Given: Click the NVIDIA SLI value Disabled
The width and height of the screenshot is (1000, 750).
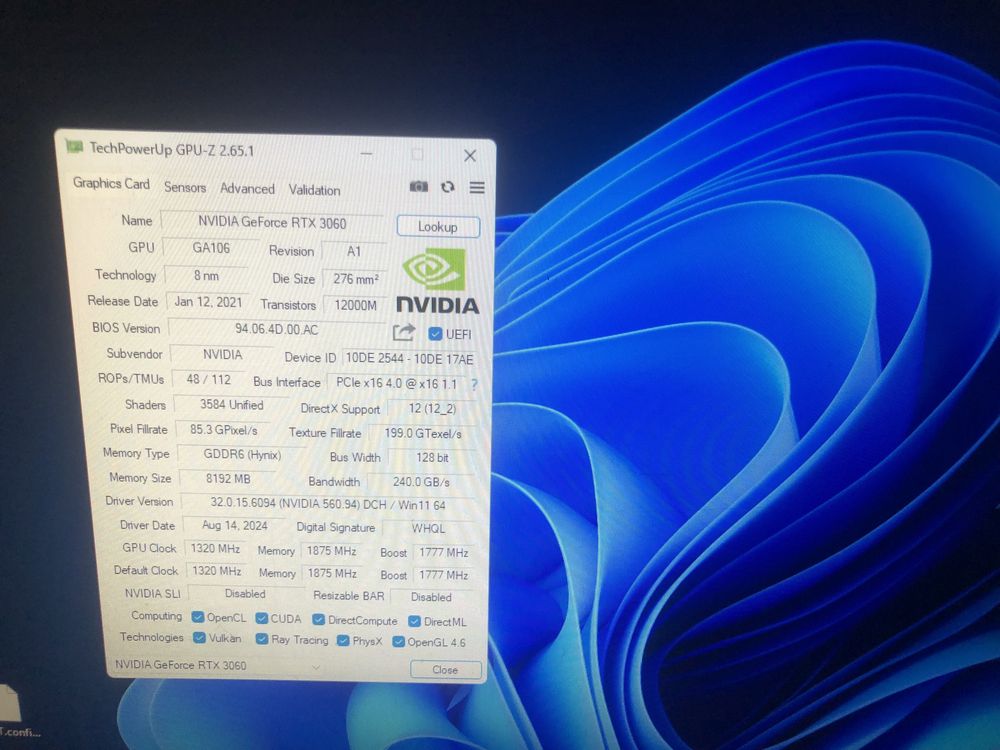Looking at the screenshot, I should (245, 594).
